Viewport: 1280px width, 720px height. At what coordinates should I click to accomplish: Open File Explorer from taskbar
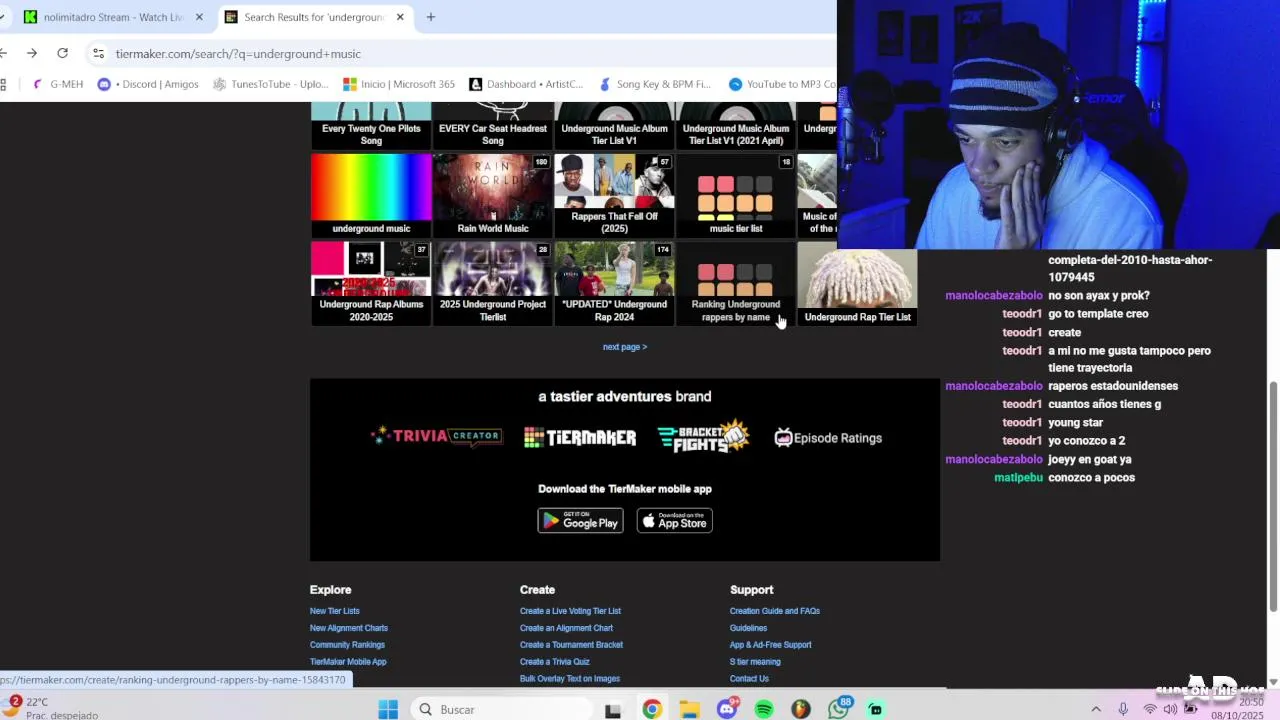[x=689, y=709]
